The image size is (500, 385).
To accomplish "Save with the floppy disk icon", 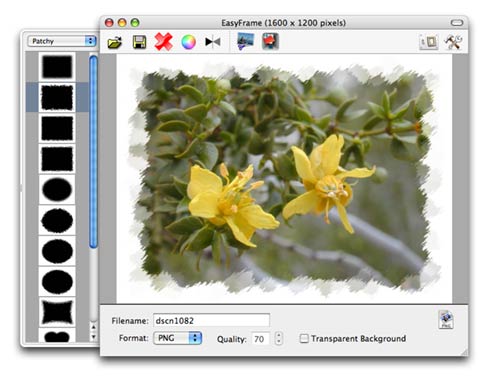I will [x=139, y=42].
